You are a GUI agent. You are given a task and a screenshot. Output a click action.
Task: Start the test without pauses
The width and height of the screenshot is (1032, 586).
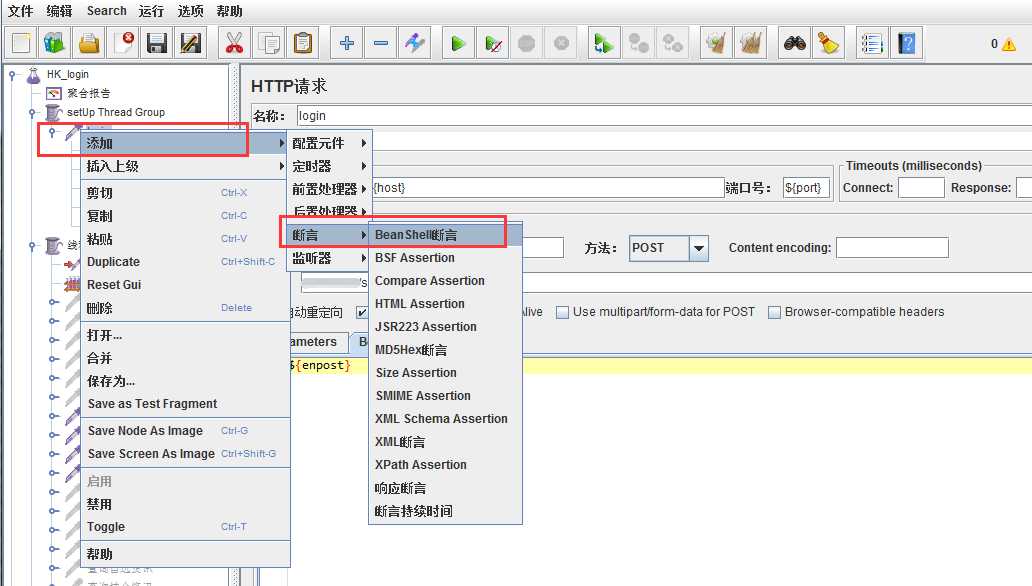[x=493, y=43]
